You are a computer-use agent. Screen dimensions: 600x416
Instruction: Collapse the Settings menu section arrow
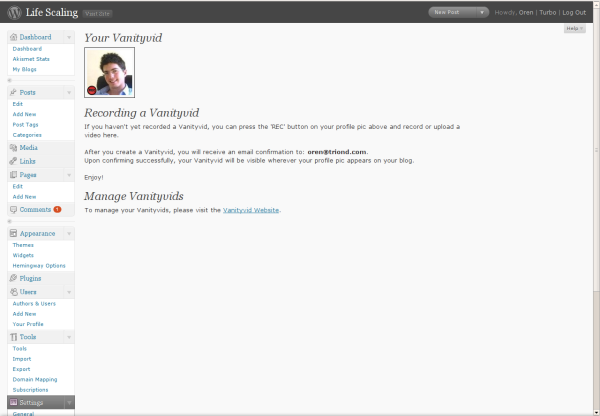click(69, 403)
